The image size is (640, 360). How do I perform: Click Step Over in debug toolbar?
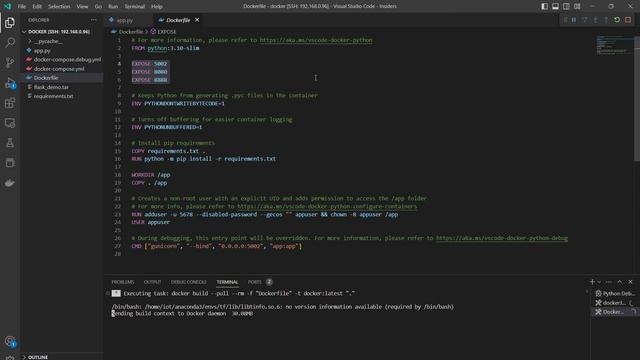[584, 20]
